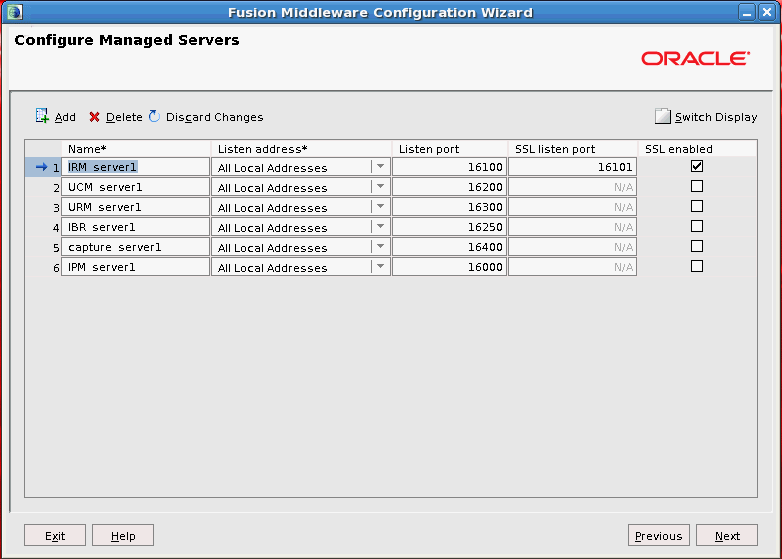Screen dimensions: 782x559
Task: Edit the capture_server1 name field
Action: pos(135,247)
